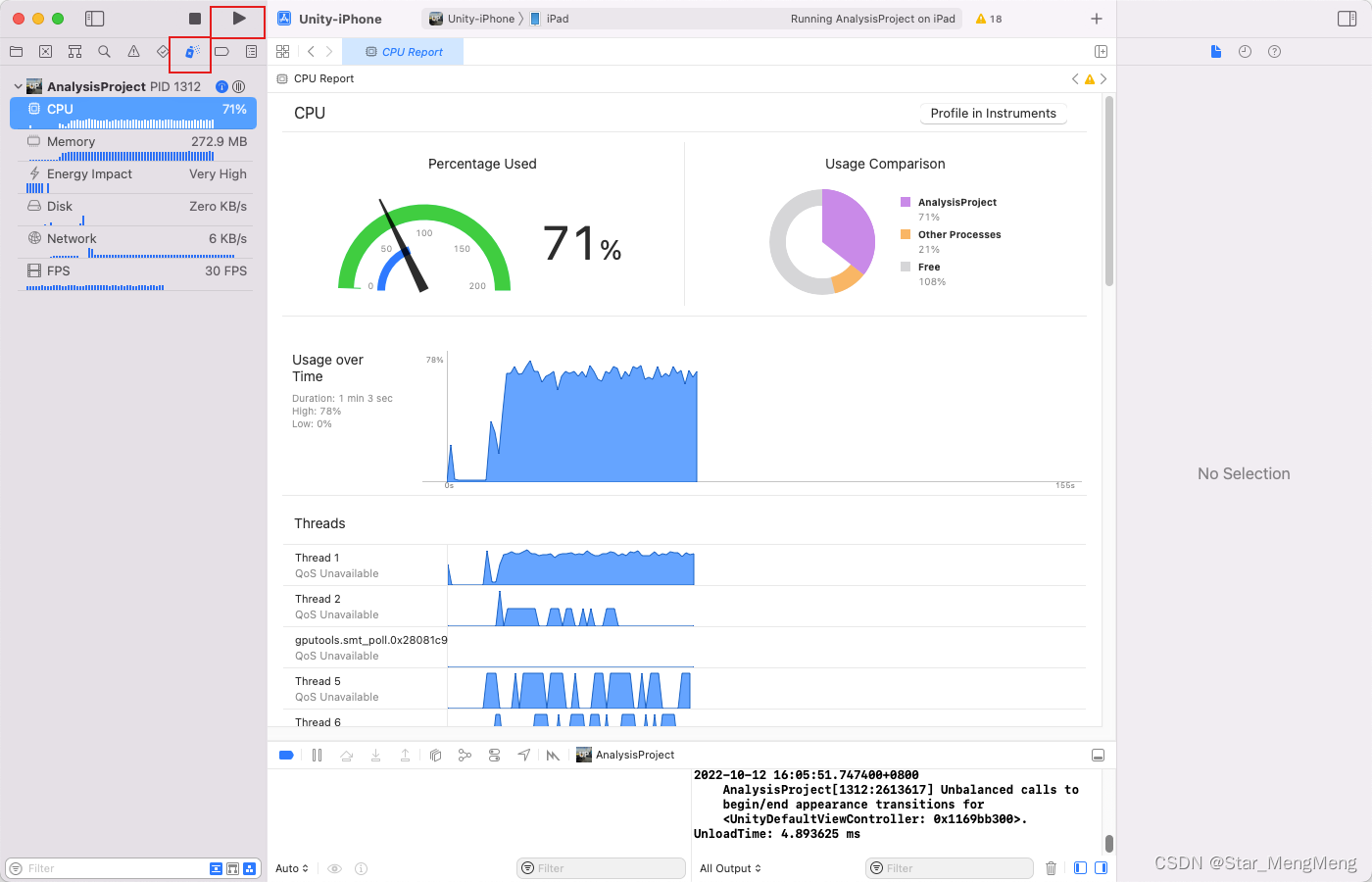Open the Debug navigator spray icon

coord(192,52)
